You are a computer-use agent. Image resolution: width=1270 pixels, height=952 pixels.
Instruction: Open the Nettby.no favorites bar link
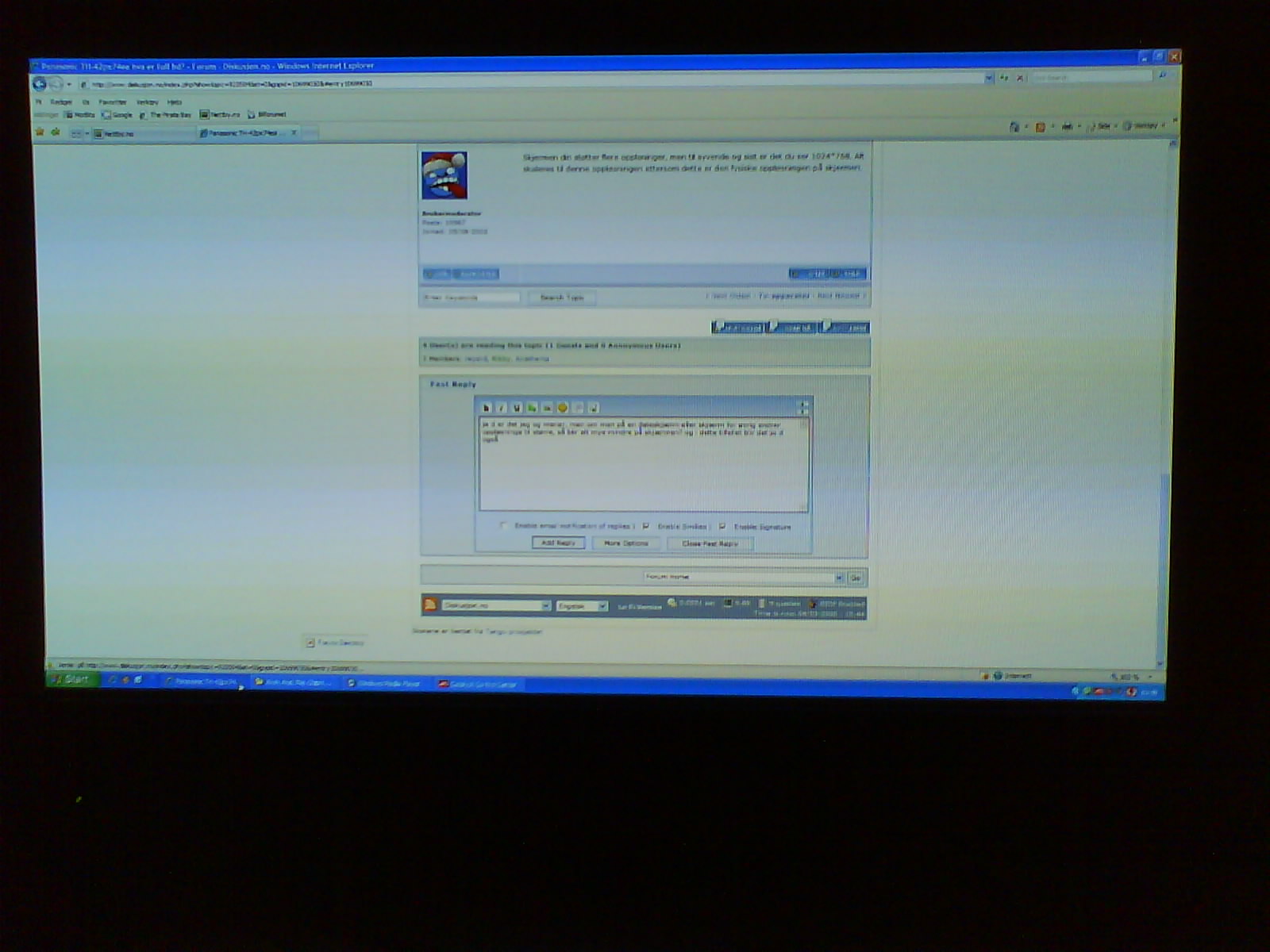220,115
